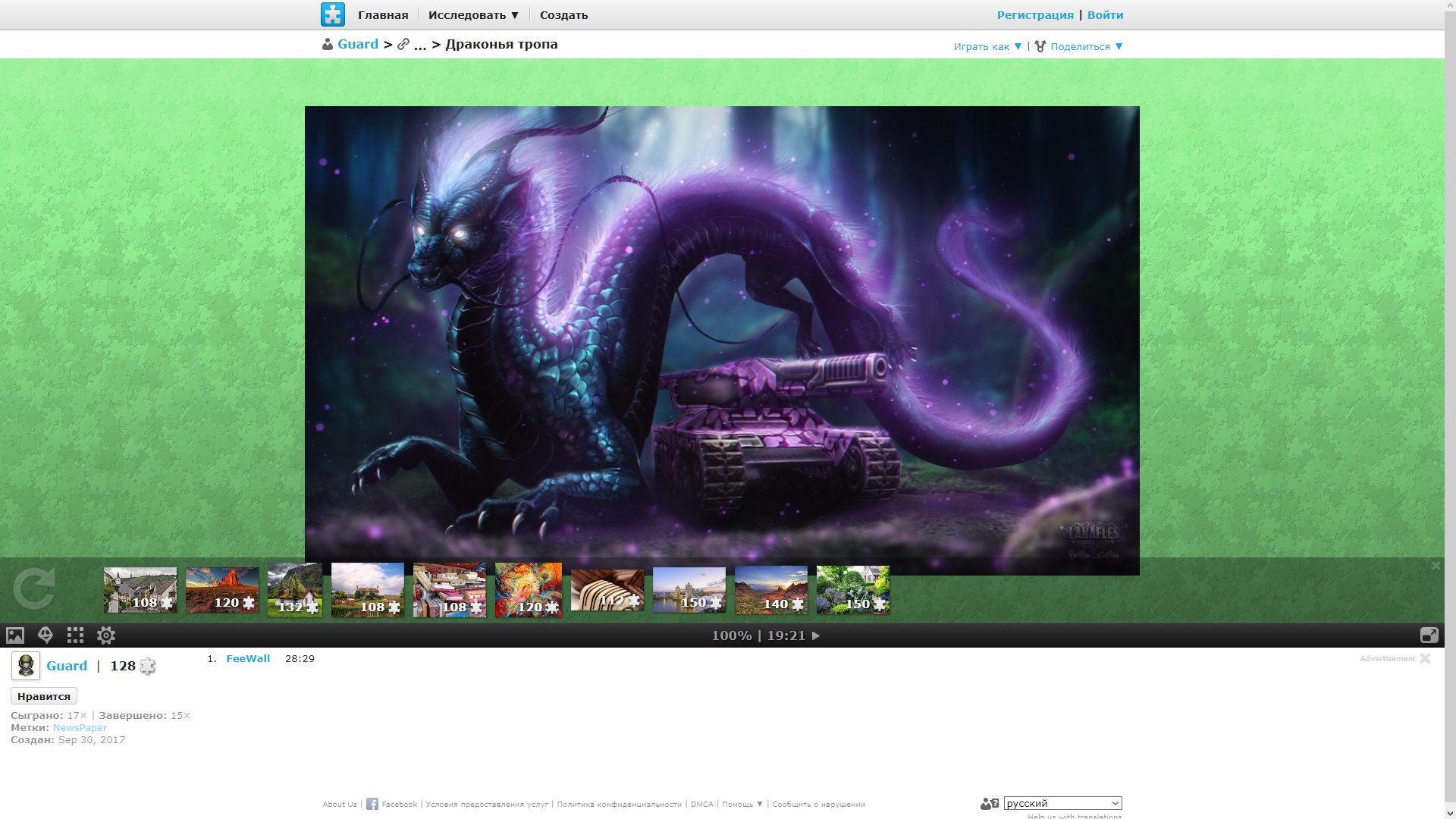This screenshot has width=1456, height=819.
Task: Click the translation help icon beside language selector
Action: 990,804
